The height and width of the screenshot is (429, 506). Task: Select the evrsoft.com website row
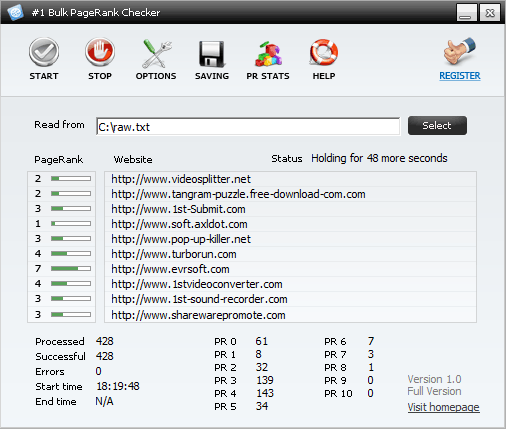coord(290,269)
